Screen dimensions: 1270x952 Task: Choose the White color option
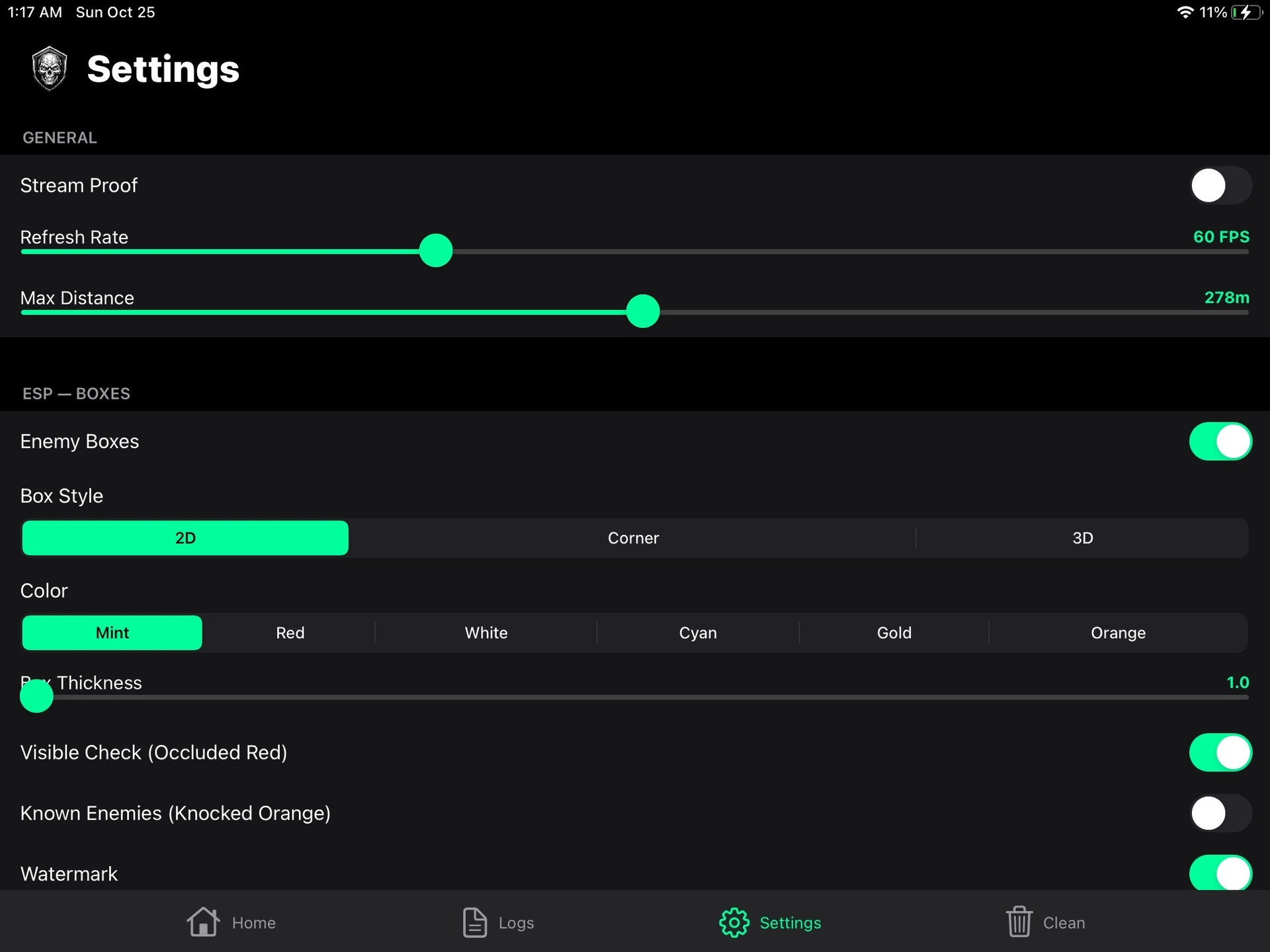click(486, 633)
